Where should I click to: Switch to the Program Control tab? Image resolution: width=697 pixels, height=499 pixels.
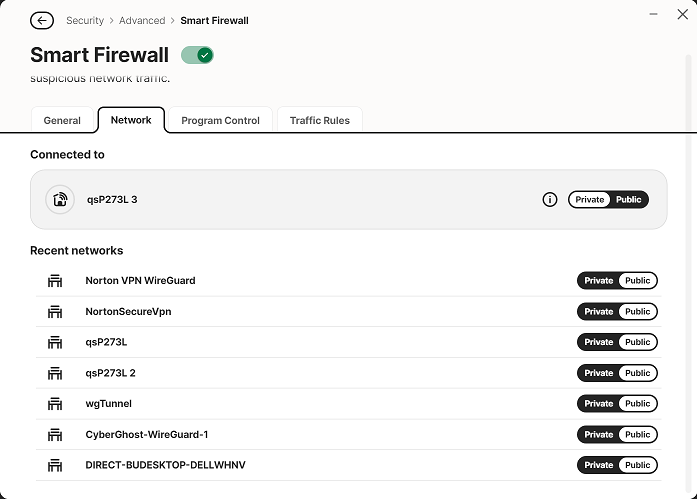[220, 120]
